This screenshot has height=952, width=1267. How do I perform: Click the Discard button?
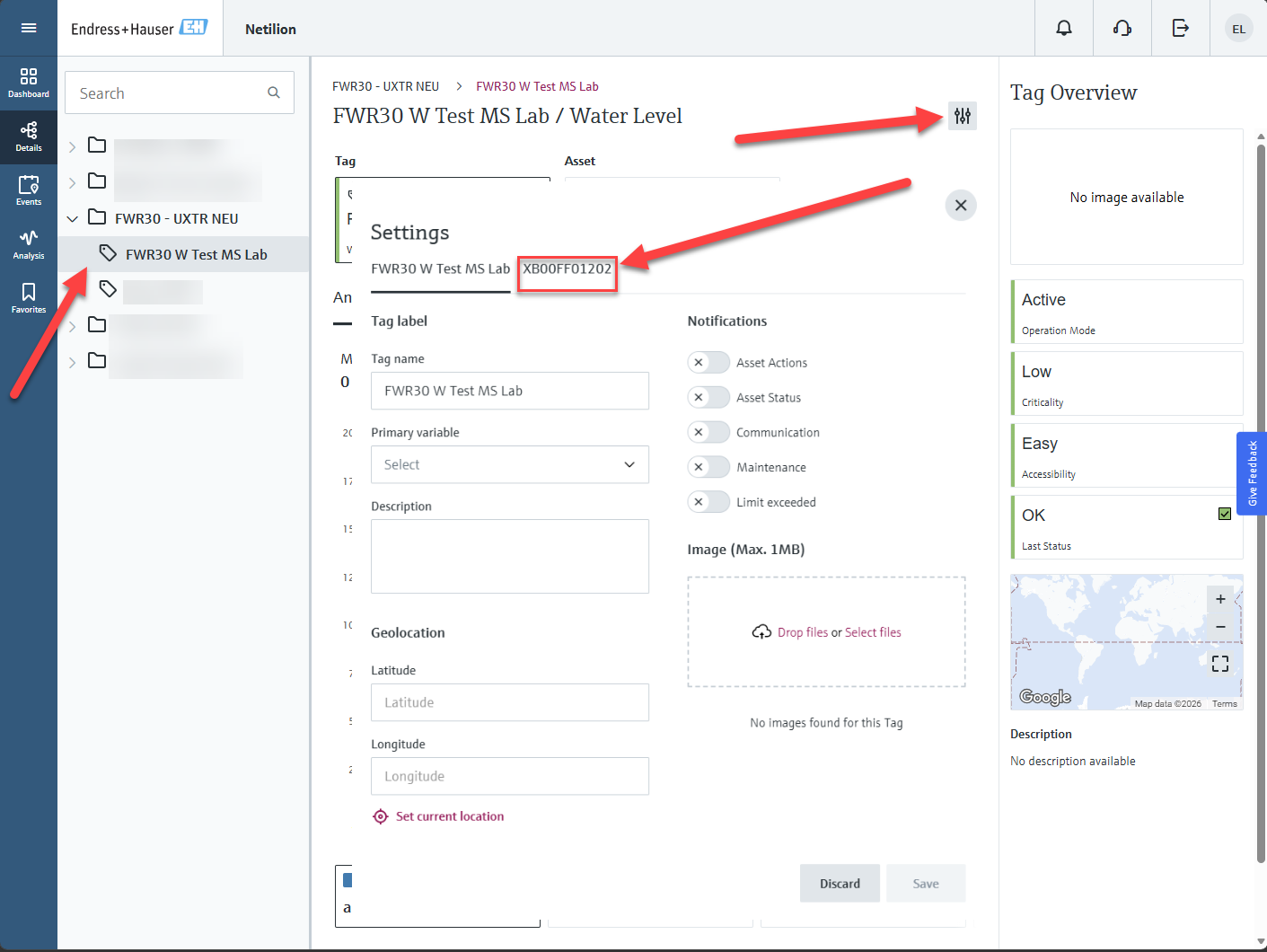pos(840,884)
